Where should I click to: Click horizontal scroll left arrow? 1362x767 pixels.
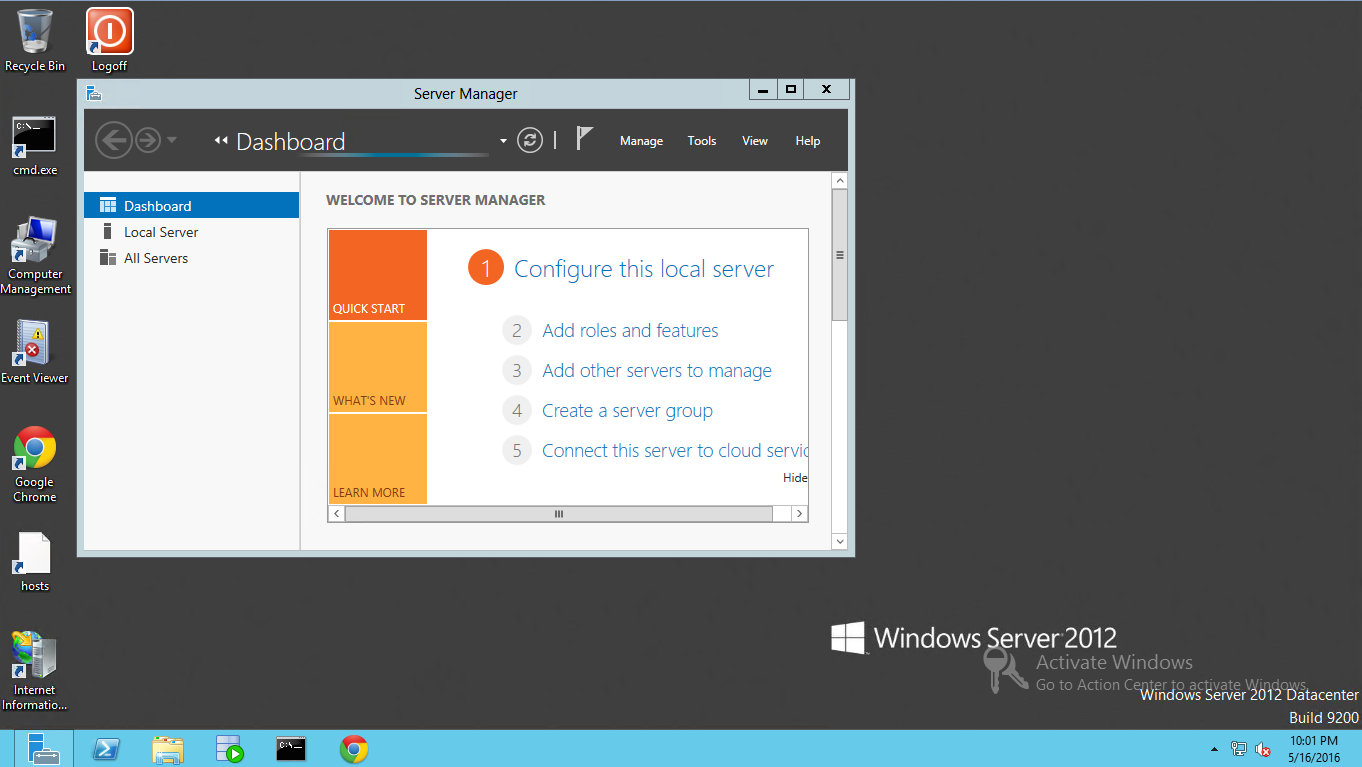click(337, 514)
